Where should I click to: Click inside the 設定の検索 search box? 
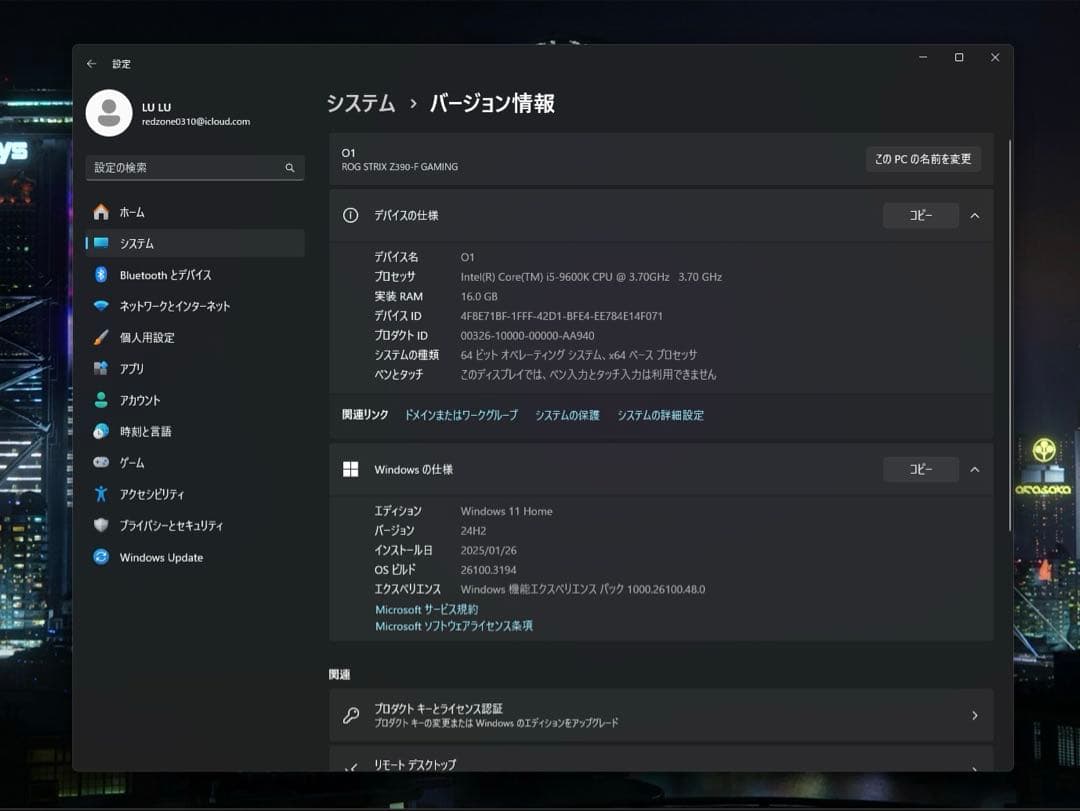tap(194, 167)
